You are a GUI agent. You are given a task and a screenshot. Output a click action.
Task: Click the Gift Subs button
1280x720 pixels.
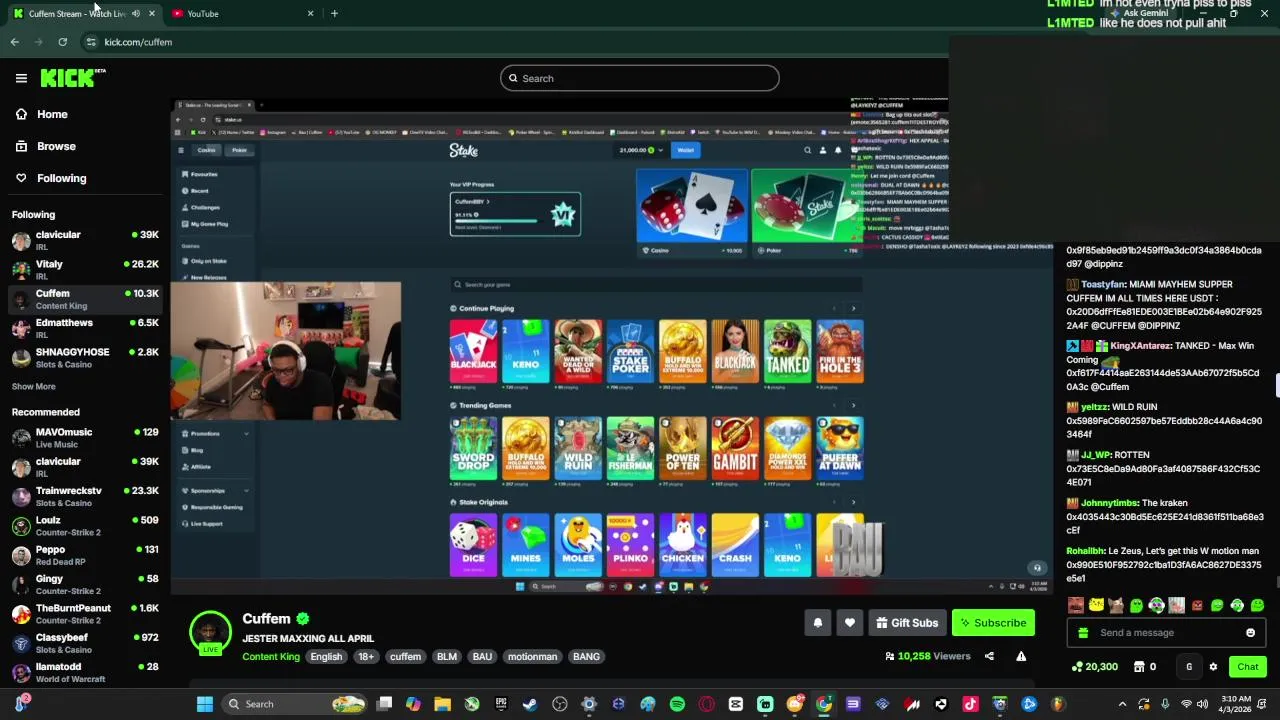pos(907,623)
